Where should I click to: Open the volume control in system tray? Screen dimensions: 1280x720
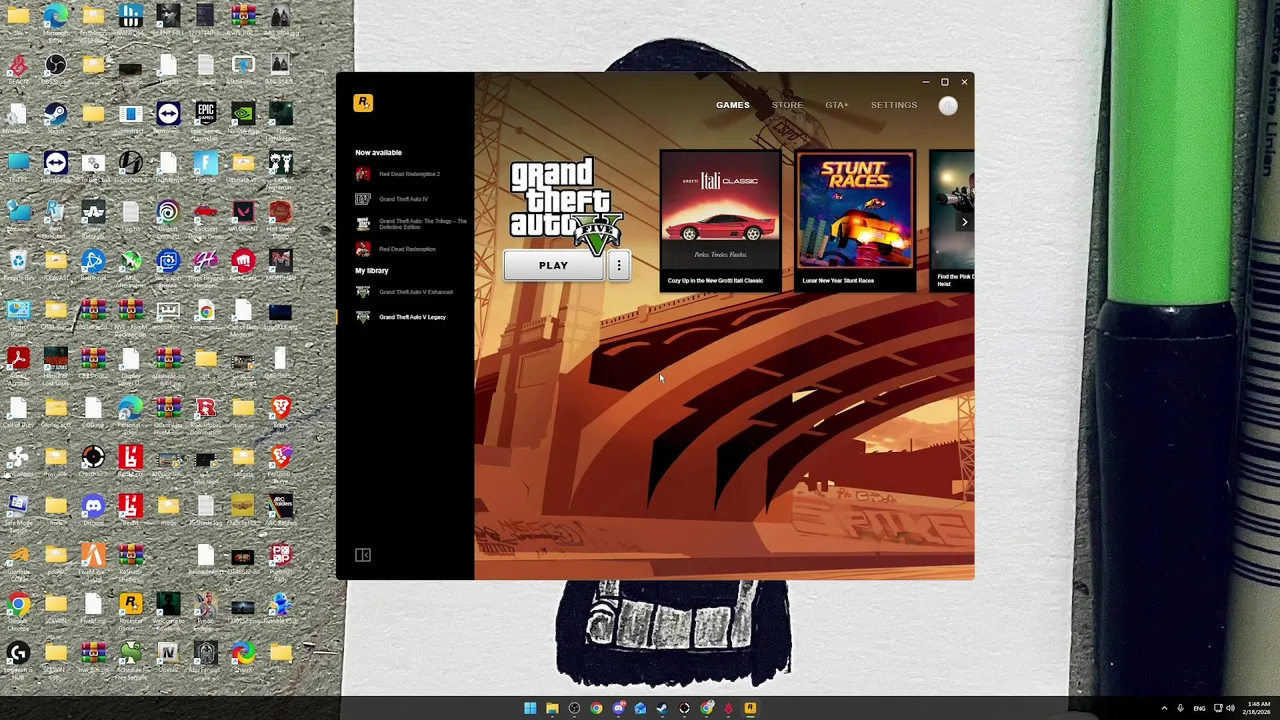point(1230,708)
